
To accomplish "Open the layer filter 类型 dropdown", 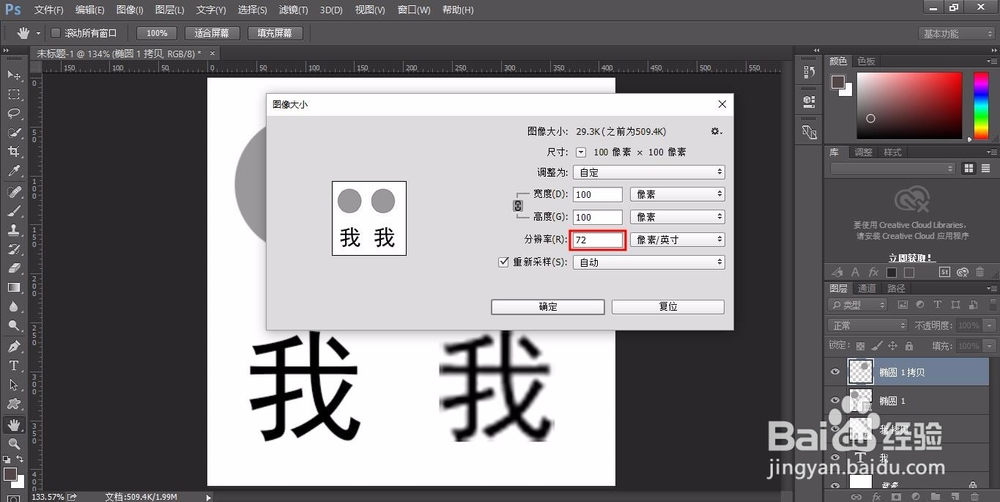I will 857,305.
